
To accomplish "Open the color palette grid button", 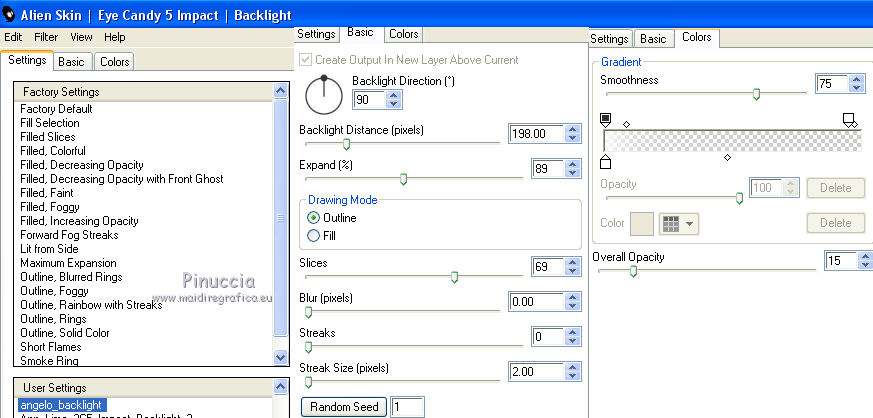I will point(679,224).
